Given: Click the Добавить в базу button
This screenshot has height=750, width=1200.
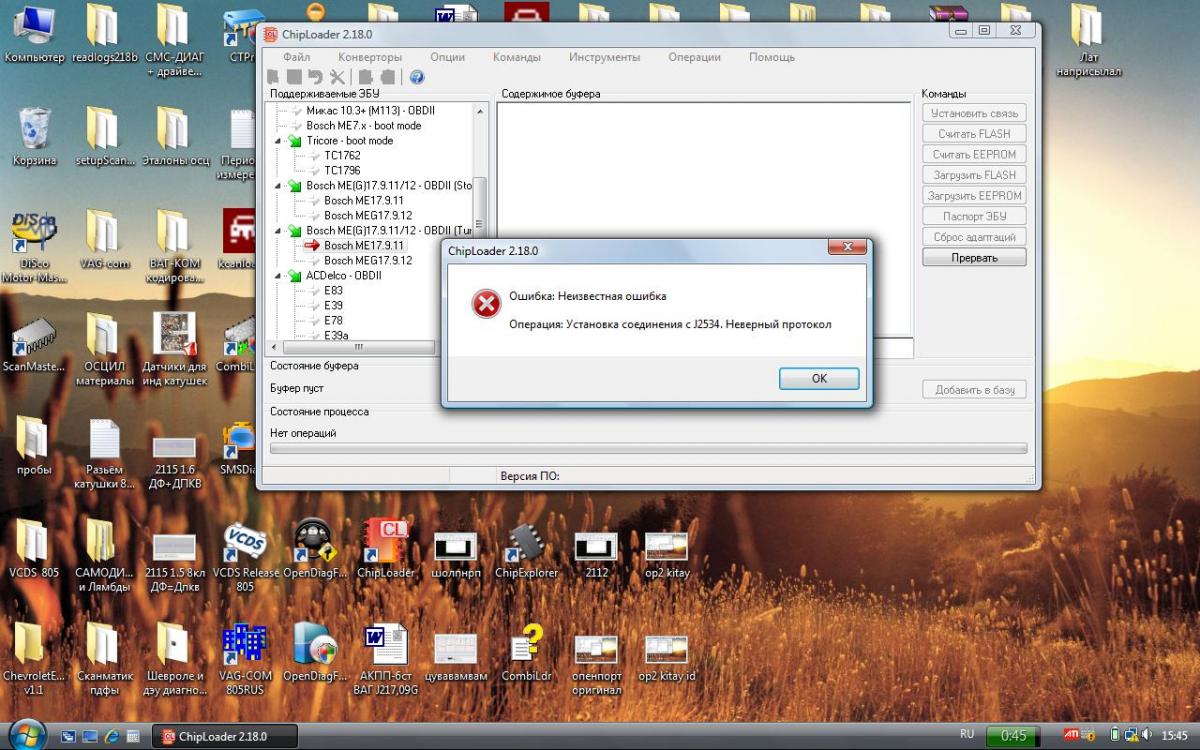Looking at the screenshot, I should tap(974, 390).
